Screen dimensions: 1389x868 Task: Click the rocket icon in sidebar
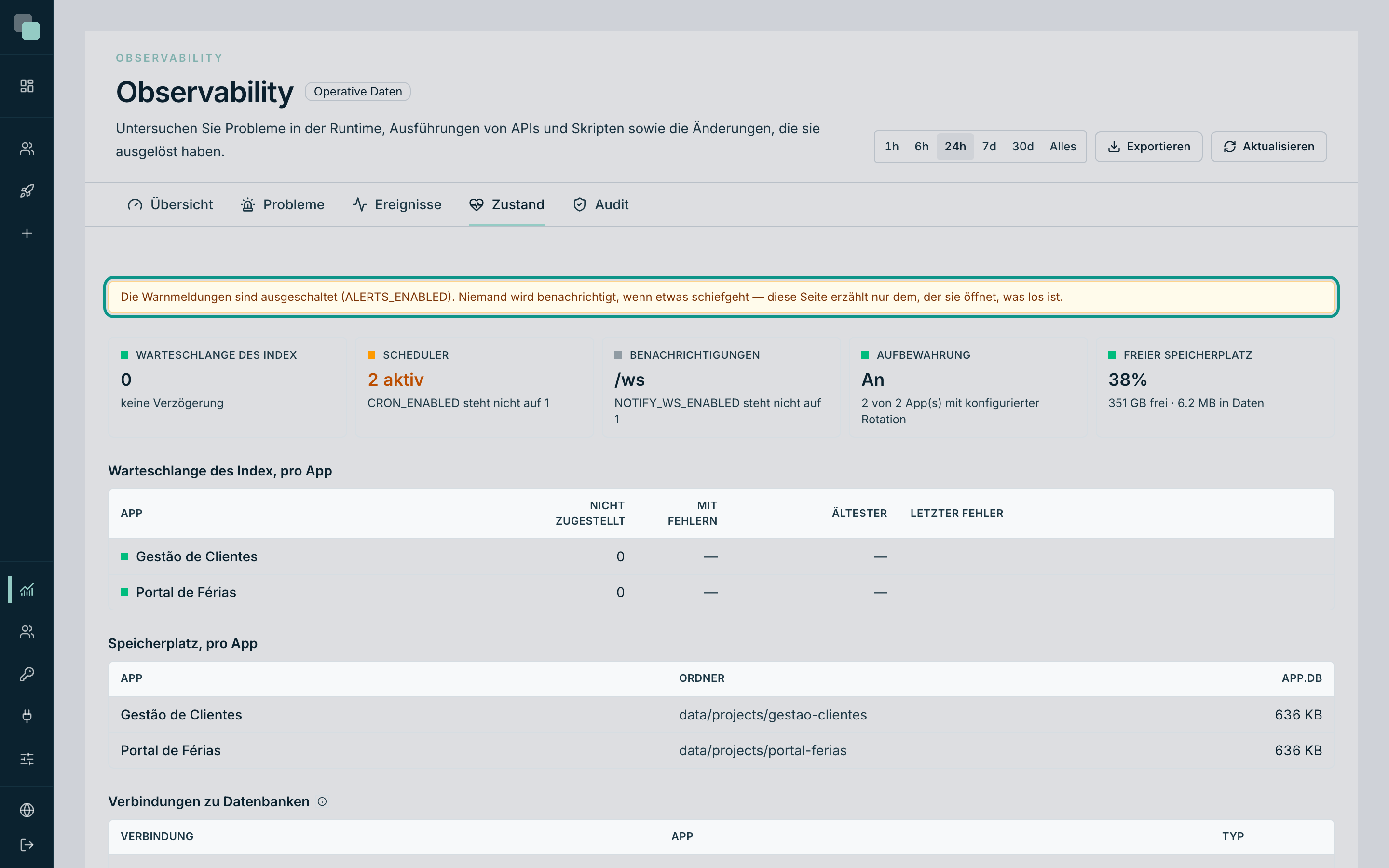click(27, 191)
